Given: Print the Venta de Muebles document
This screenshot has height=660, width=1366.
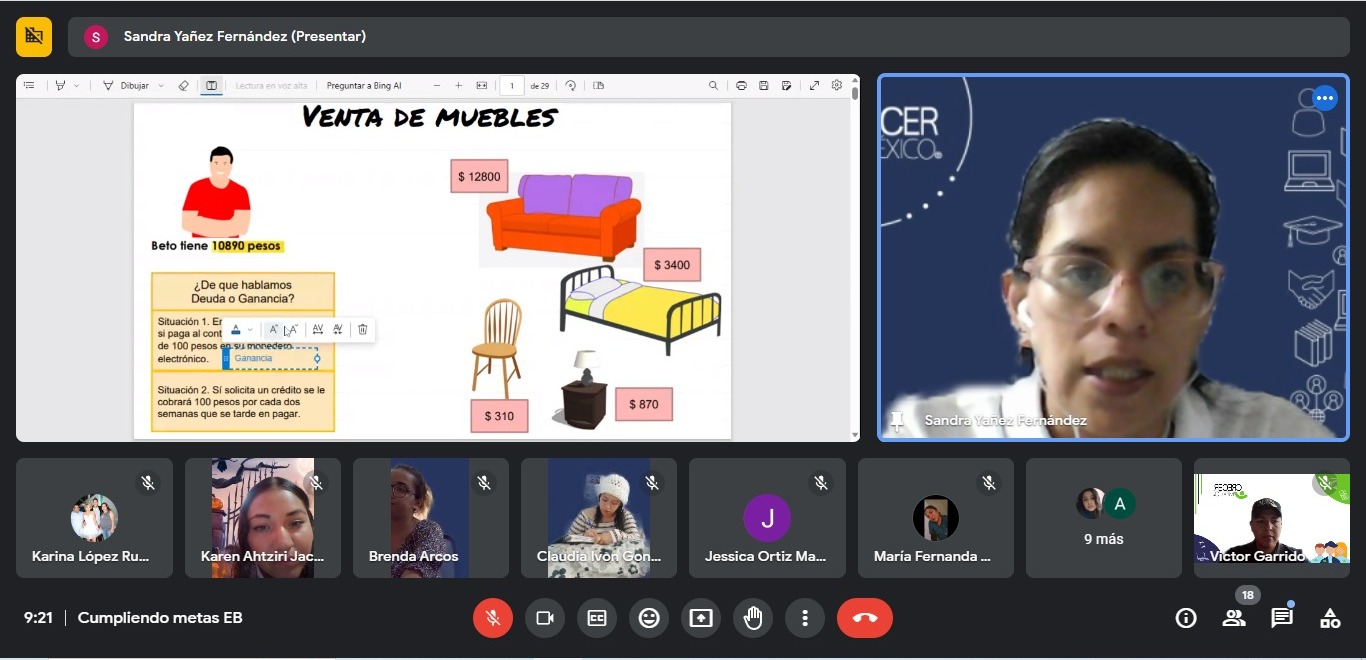Looking at the screenshot, I should click(x=742, y=85).
